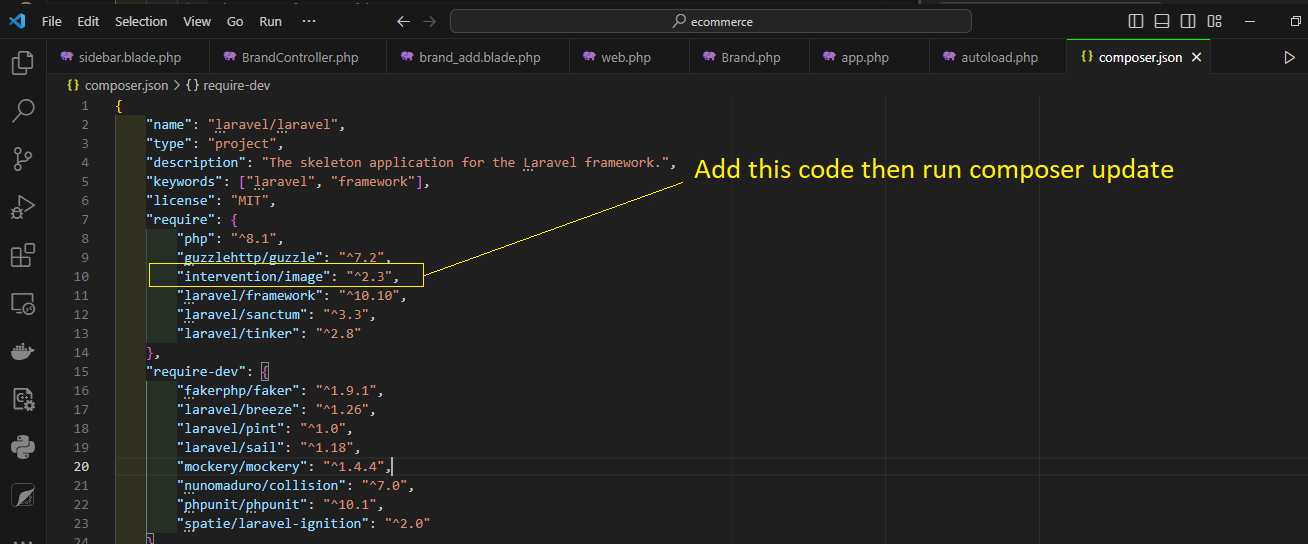Toggle the primary side bar layout
This screenshot has width=1308, height=544.
coord(1136,21)
